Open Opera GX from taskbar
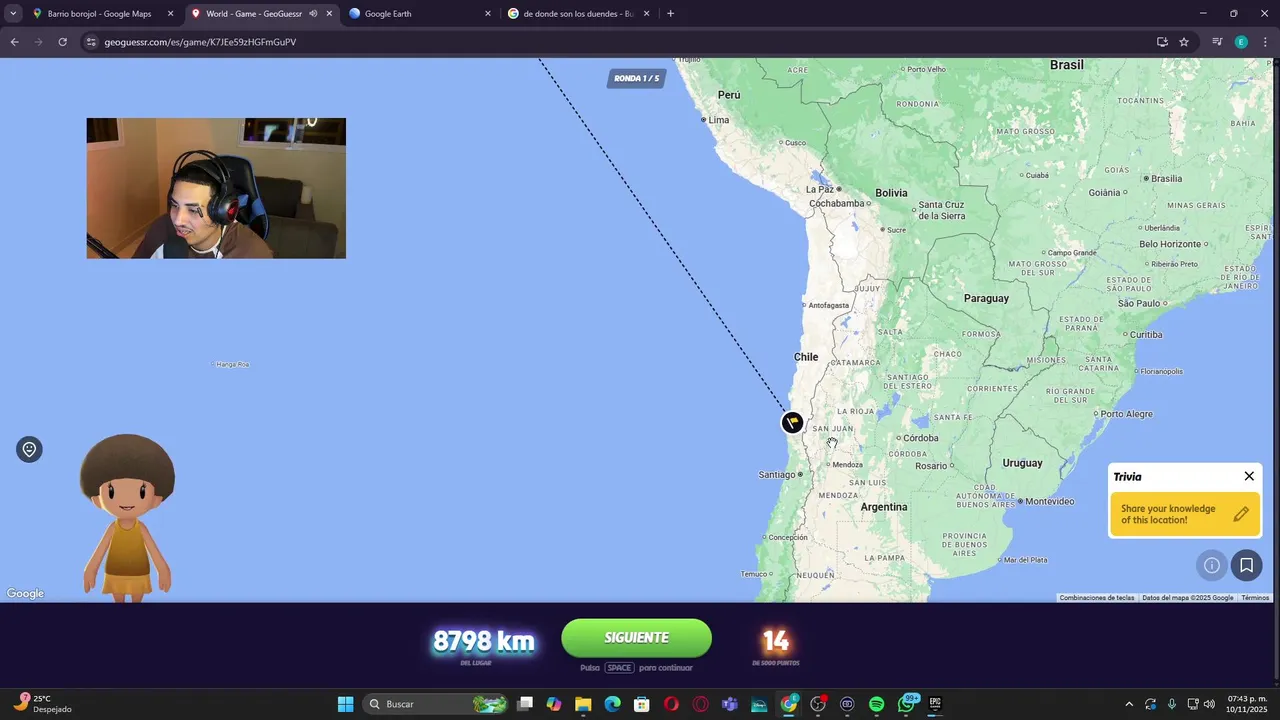Image resolution: width=1280 pixels, height=720 pixels. 700,704
